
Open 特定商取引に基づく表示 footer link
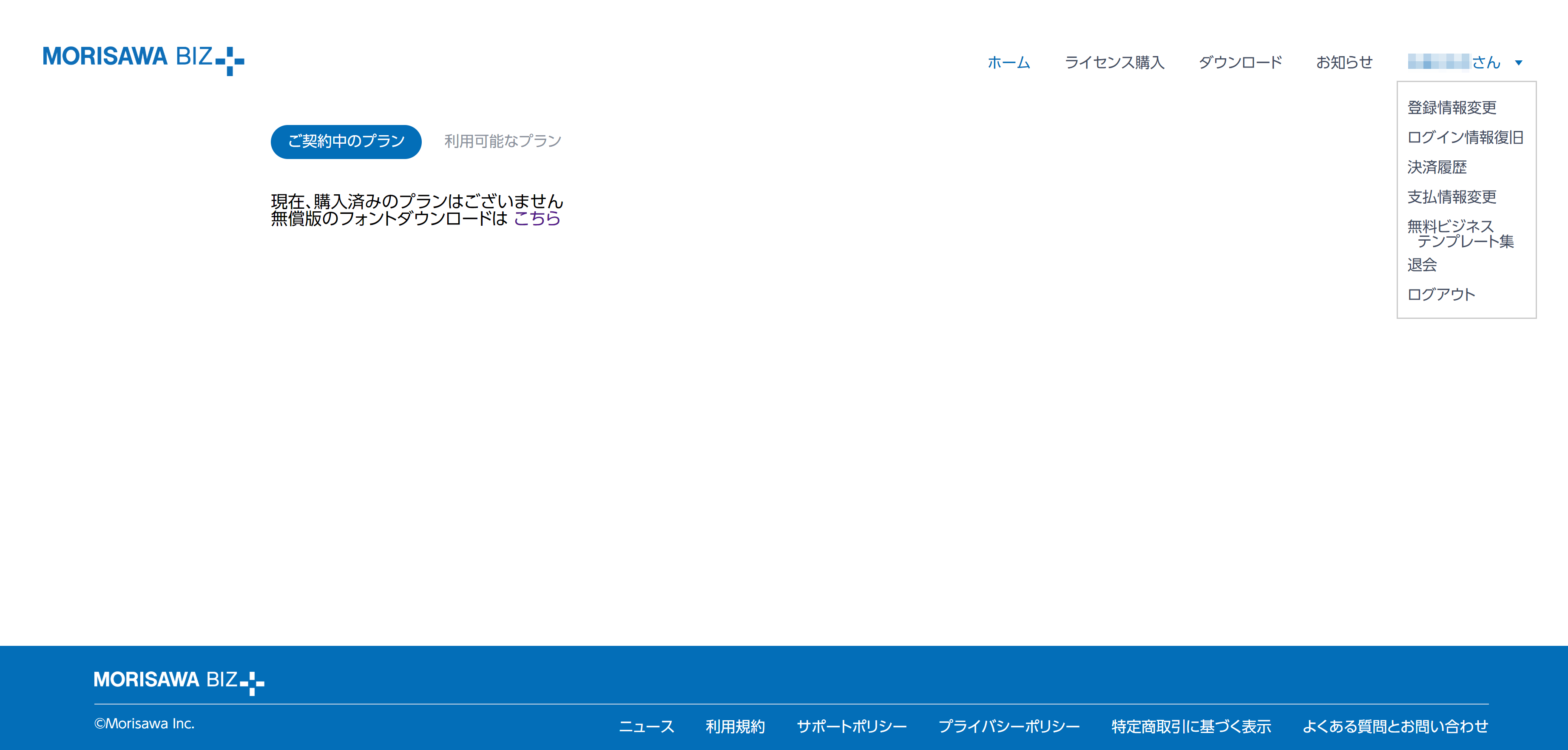pyautogui.click(x=1191, y=726)
